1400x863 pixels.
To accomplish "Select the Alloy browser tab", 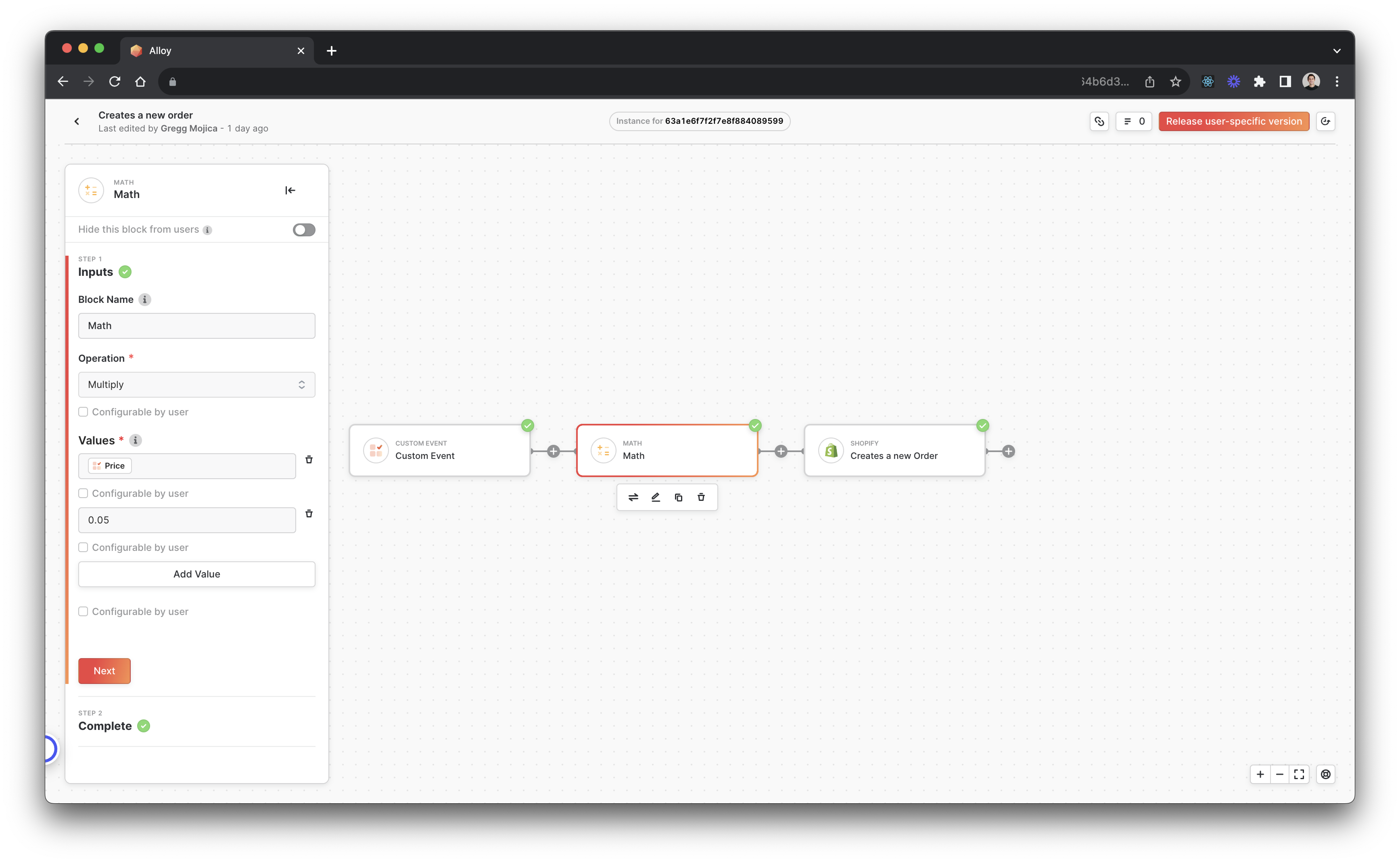I will [x=217, y=51].
